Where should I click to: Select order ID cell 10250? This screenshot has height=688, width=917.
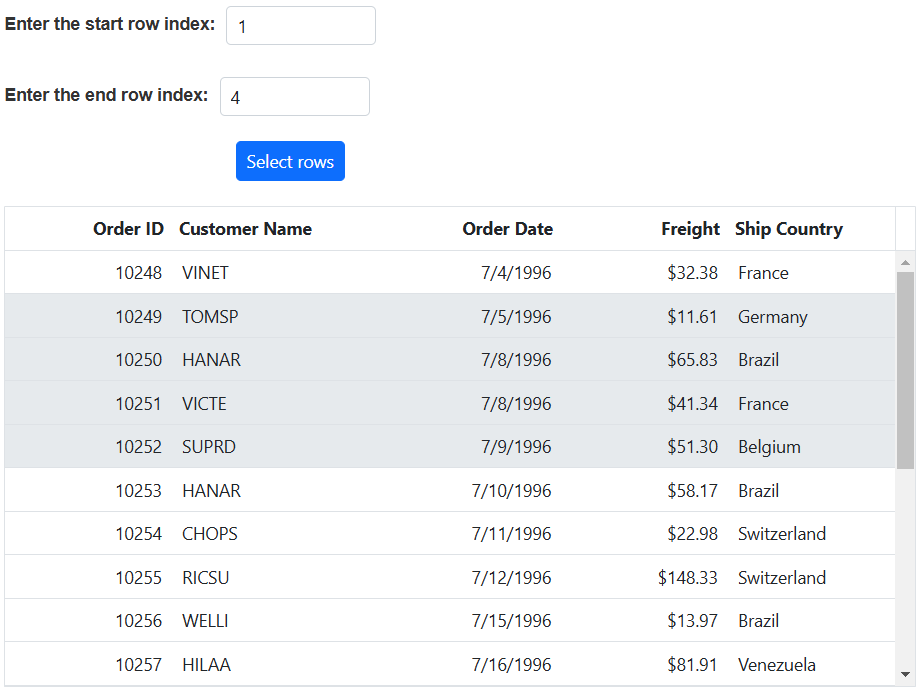(139, 360)
